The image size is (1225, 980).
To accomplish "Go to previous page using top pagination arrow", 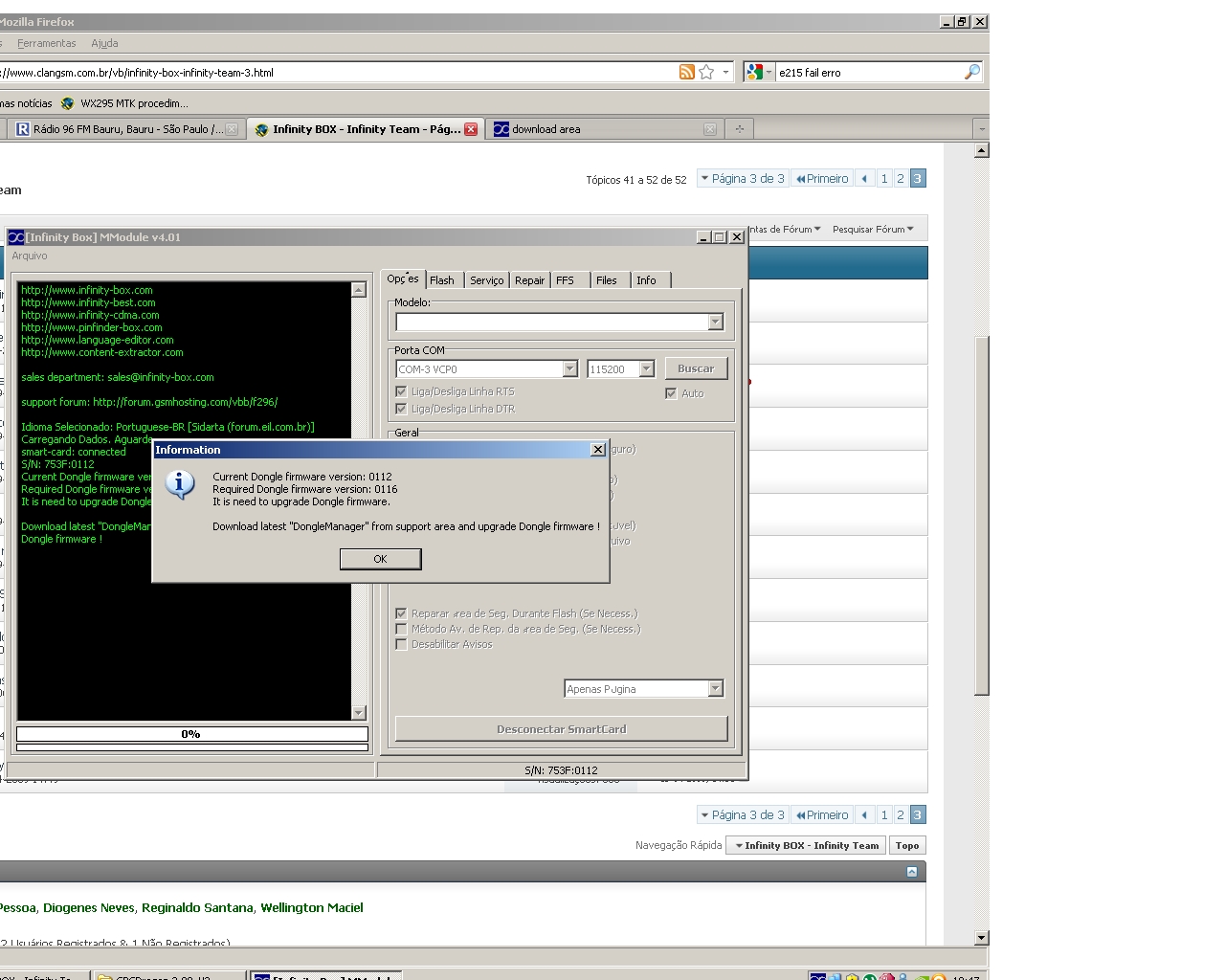I will point(865,179).
